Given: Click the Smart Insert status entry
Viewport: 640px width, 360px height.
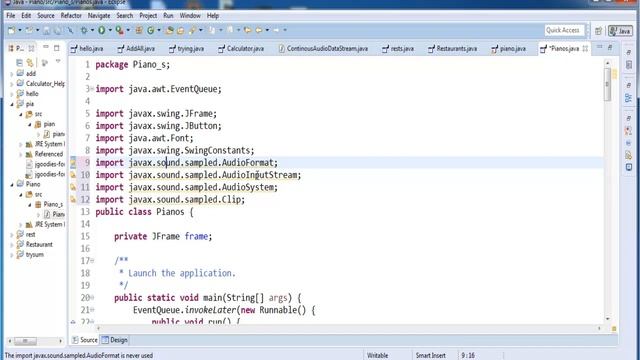Looking at the screenshot, I should tap(430, 356).
